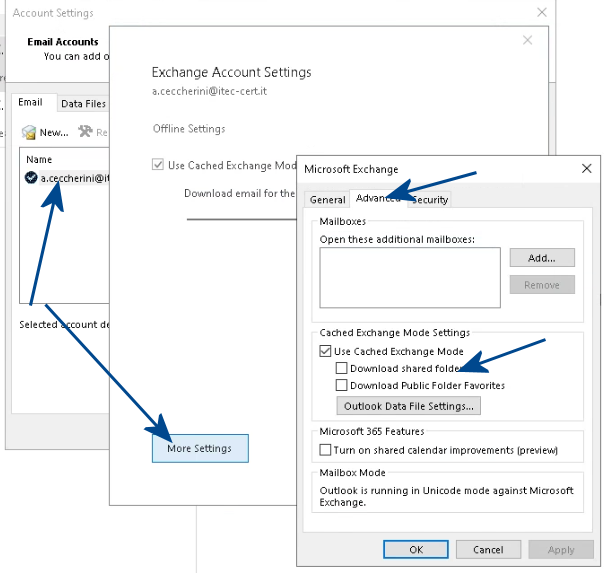The image size is (615, 573).
Task: Confirm with the OK button
Action: (416, 549)
